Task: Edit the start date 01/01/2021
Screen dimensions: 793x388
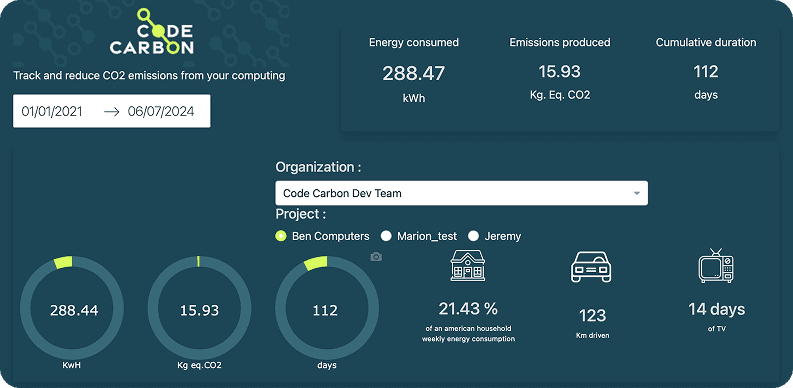Action: 52,112
